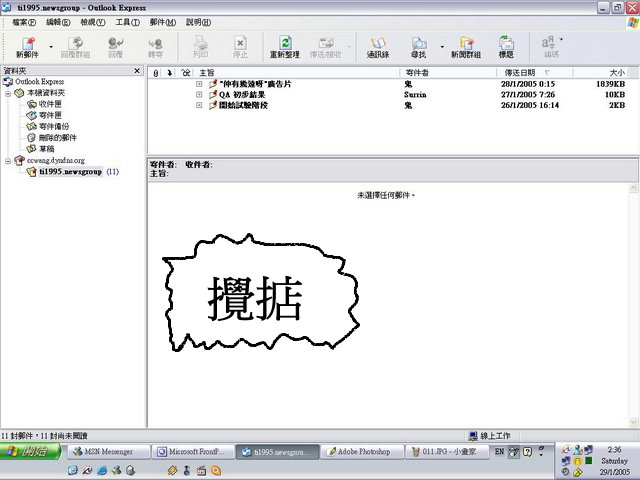This screenshot has height=480, width=640.
Task: Click the 尋找 (Find) toolbar icon
Action: coord(419,46)
